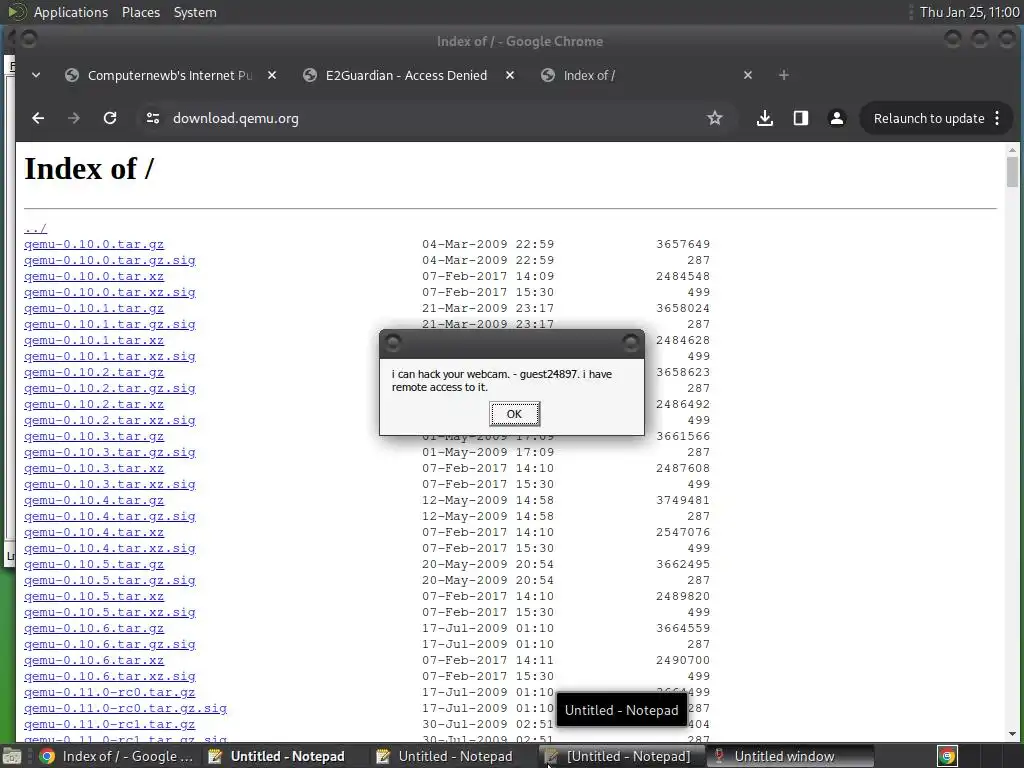Click the Chrome window's titlebar menu button
Viewport: 1024px width, 768px height.
click(x=28, y=40)
